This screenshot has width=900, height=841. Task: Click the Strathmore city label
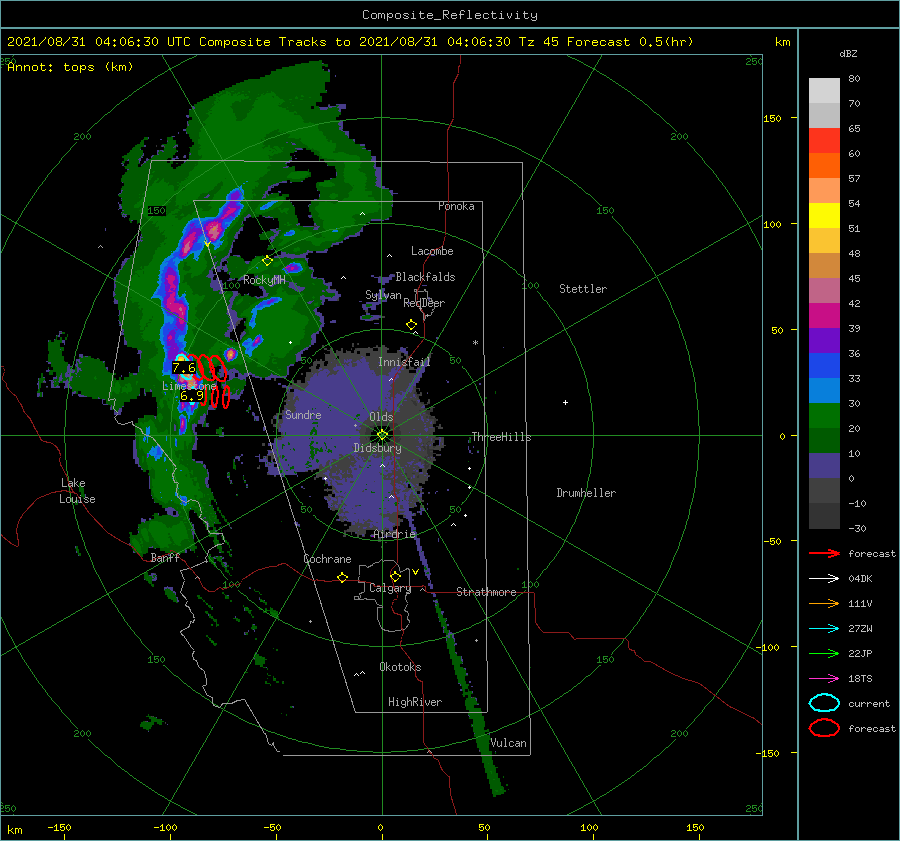click(486, 592)
